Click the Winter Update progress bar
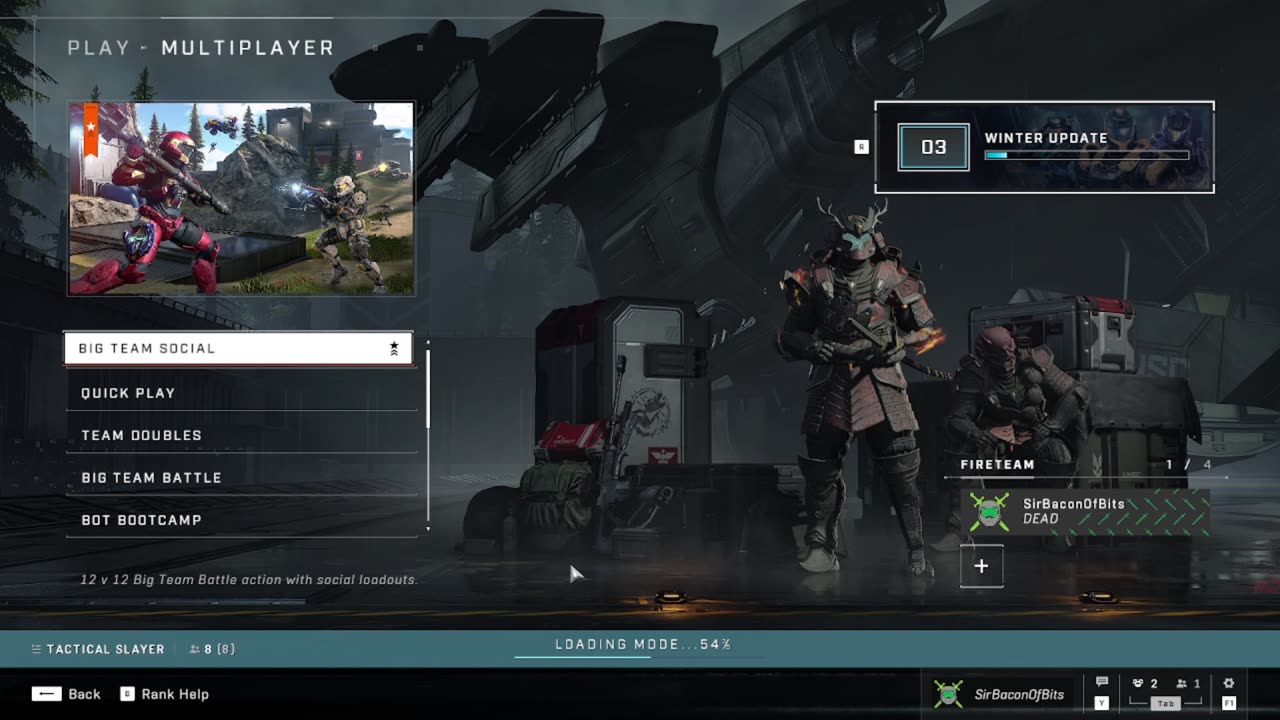Viewport: 1280px width, 720px height. click(1087, 155)
